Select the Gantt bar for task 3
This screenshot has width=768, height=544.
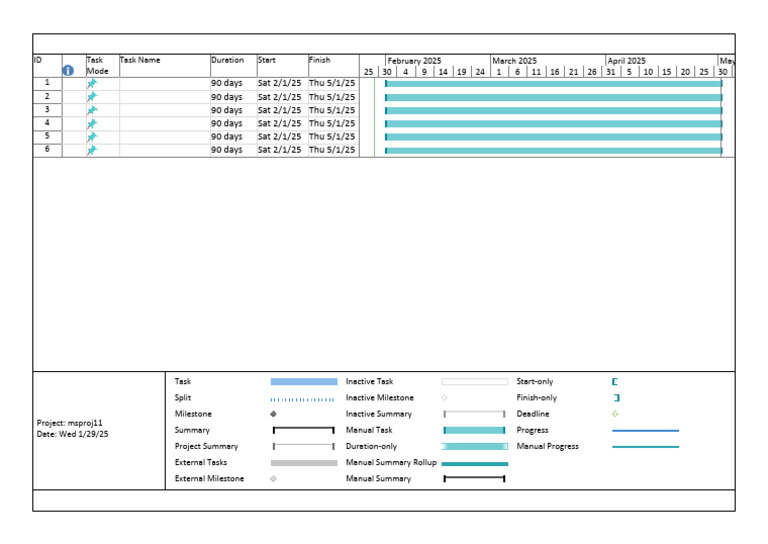[x=553, y=110]
